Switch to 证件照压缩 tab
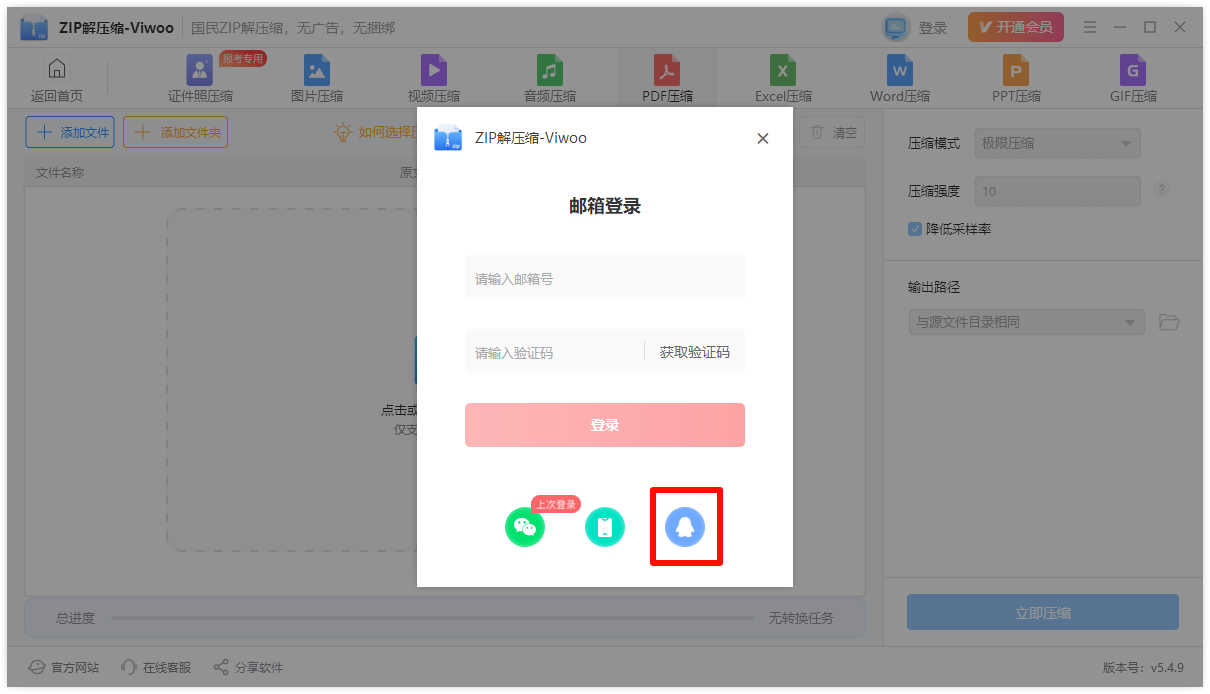Image resolution: width=1210 pixels, height=694 pixels. tap(200, 80)
